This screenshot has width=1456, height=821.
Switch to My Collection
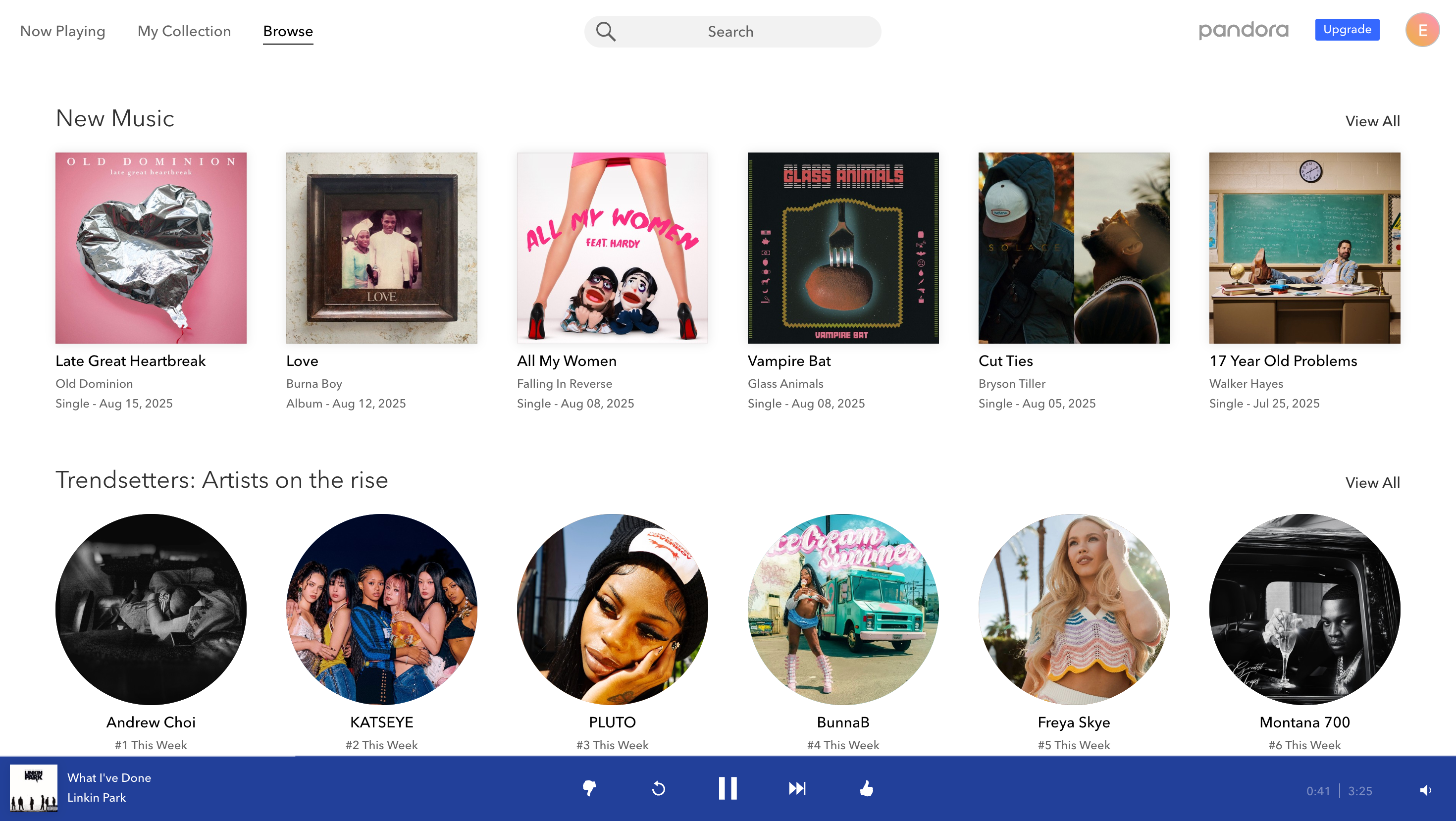pyautogui.click(x=184, y=32)
